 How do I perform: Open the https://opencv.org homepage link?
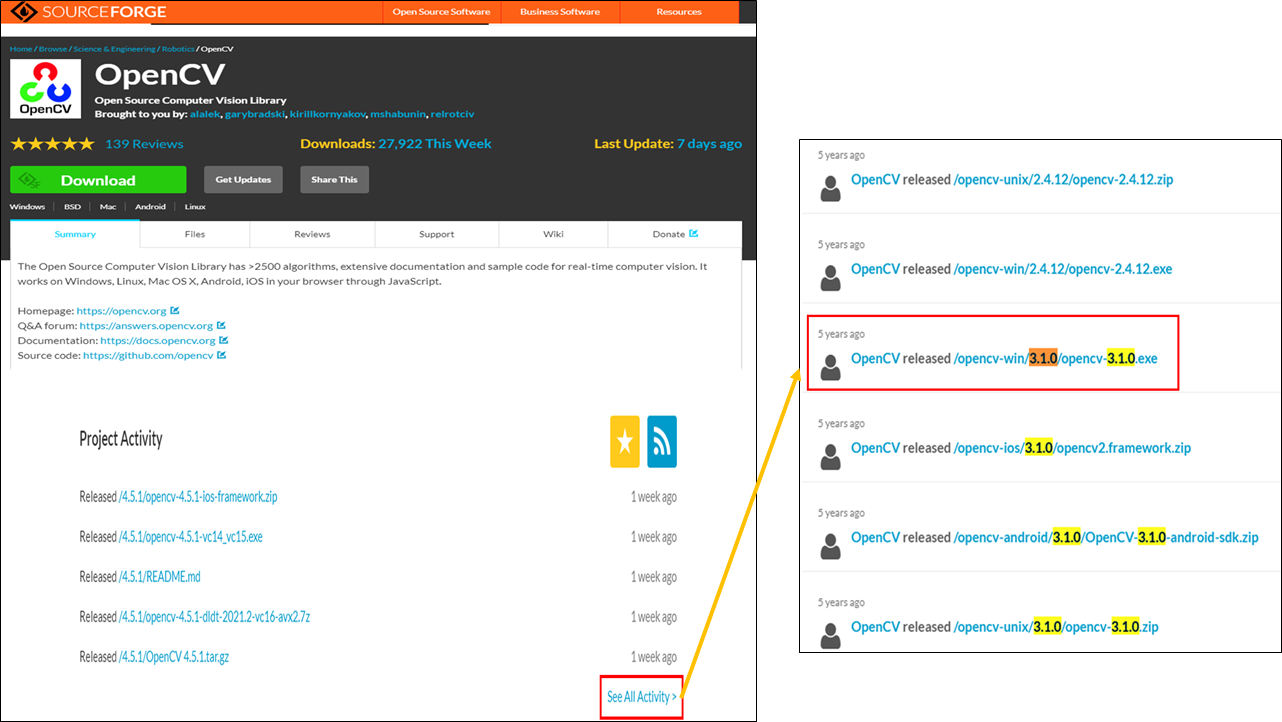(122, 311)
